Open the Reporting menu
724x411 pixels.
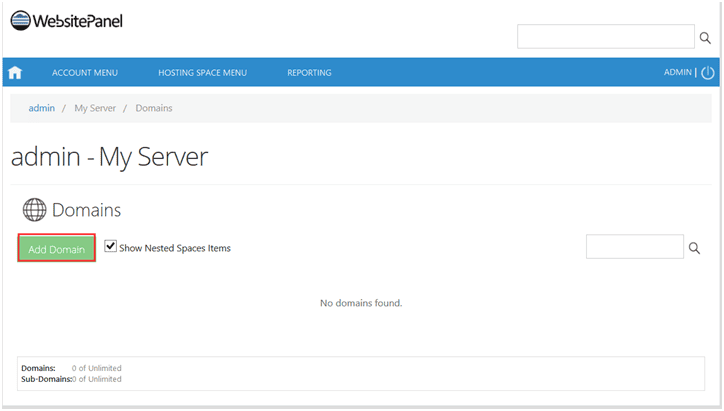point(309,73)
